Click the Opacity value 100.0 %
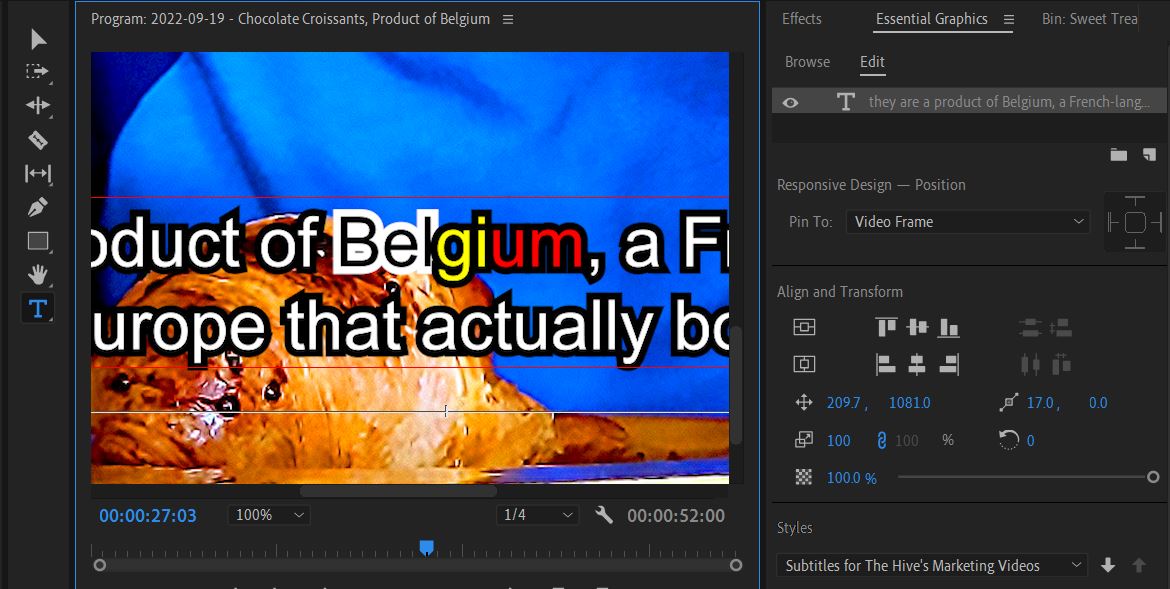1170x589 pixels. click(851, 478)
